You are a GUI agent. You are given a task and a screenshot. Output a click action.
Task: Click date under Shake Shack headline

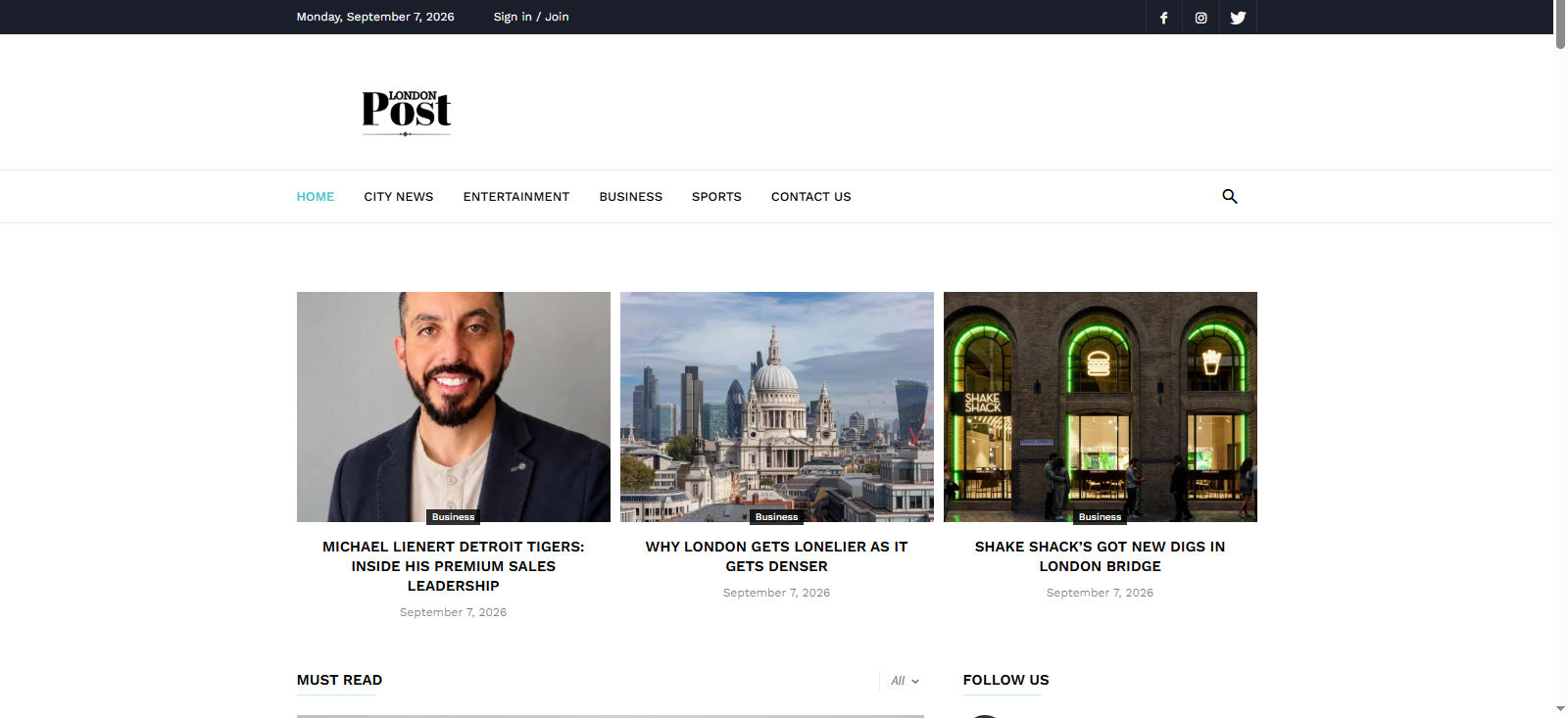pyautogui.click(x=1101, y=593)
